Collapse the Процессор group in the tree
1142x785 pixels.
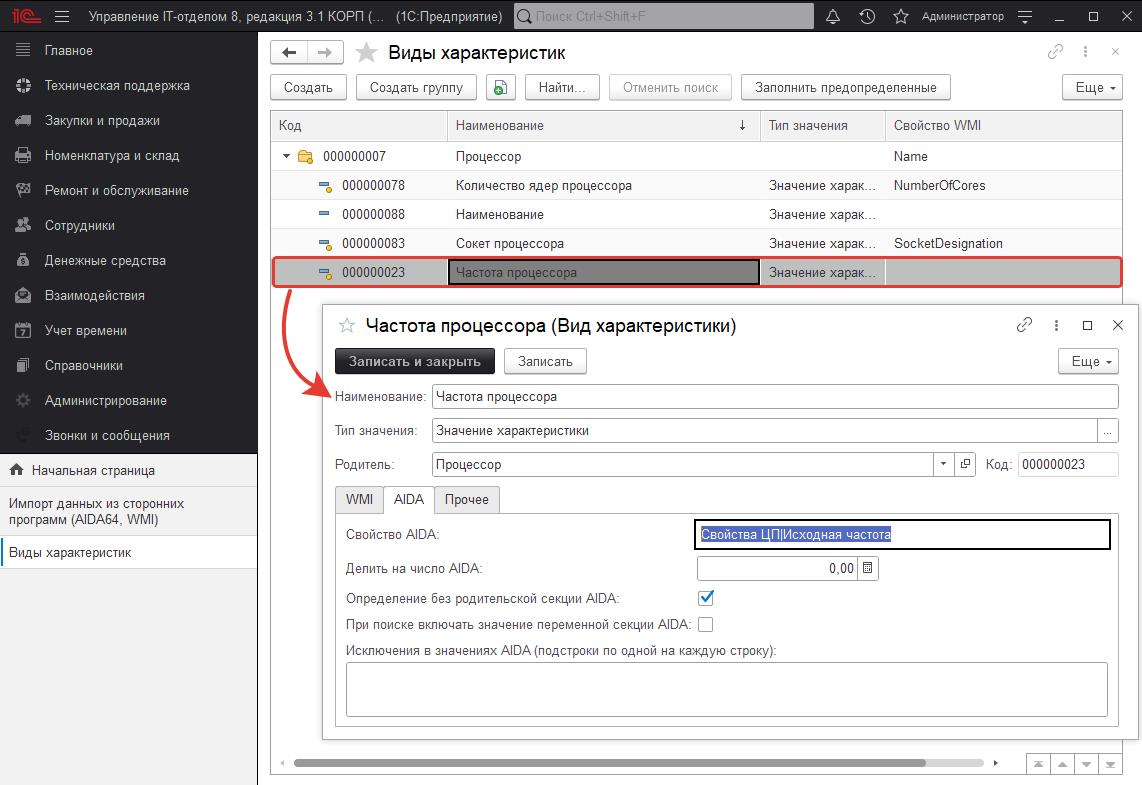[287, 156]
